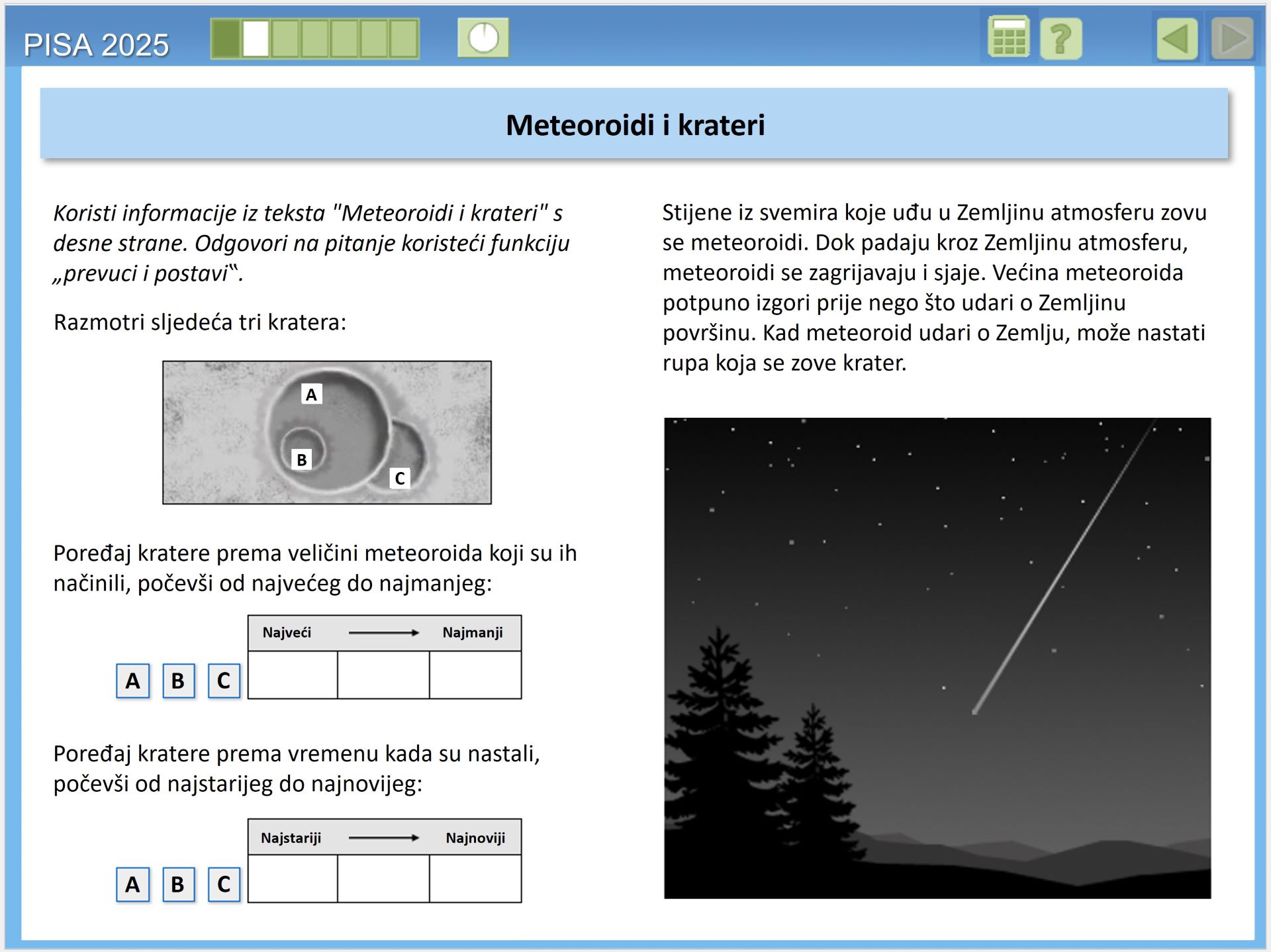This screenshot has width=1271, height=952.
Task: Click the last slot under Najmanji
Action: (475, 675)
